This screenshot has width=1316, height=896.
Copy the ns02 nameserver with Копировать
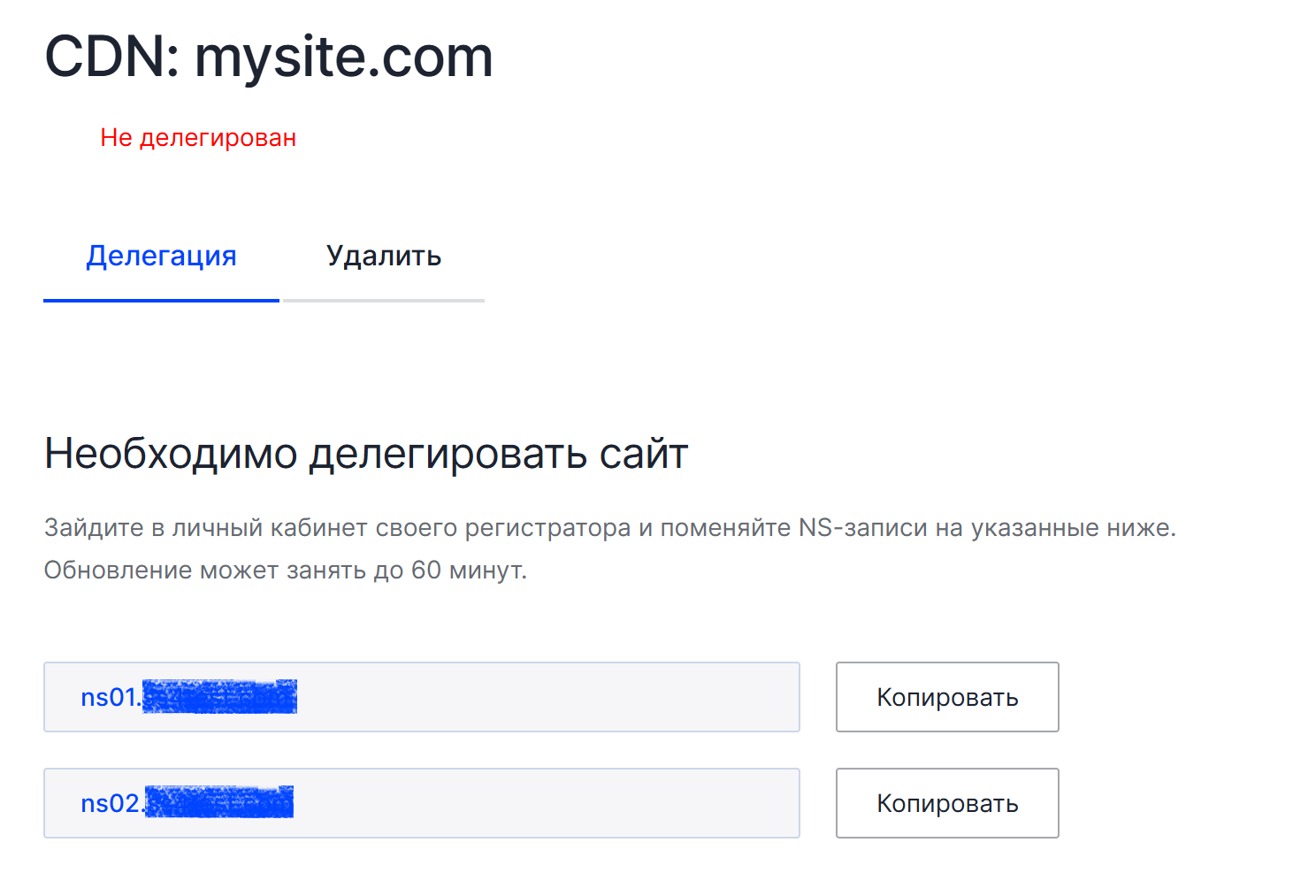click(x=947, y=803)
